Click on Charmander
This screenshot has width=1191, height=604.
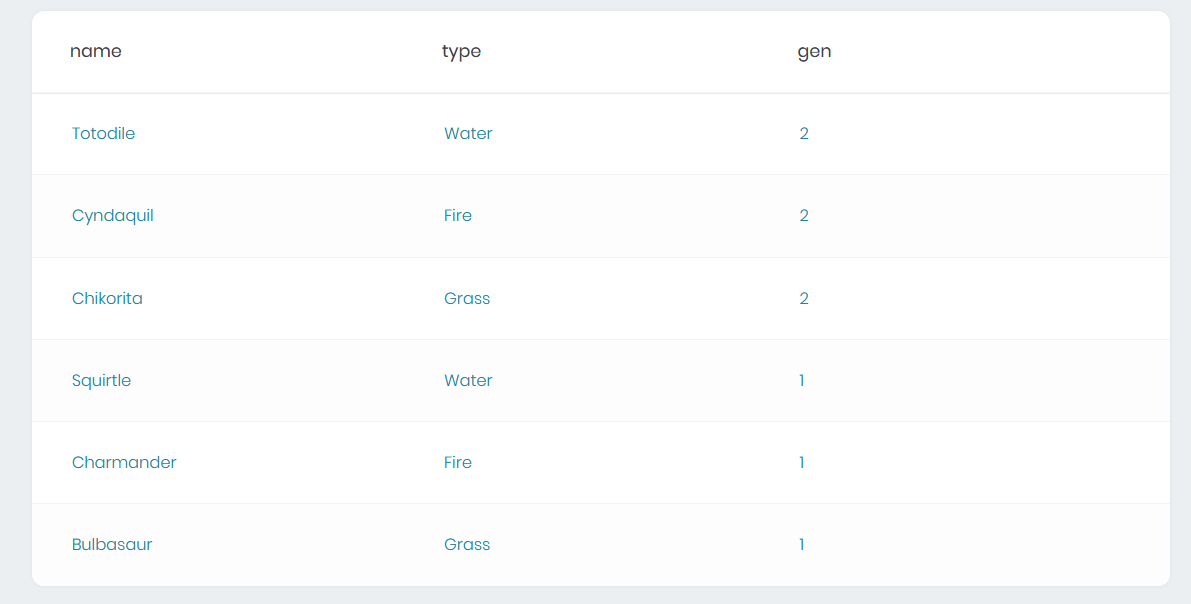point(124,462)
